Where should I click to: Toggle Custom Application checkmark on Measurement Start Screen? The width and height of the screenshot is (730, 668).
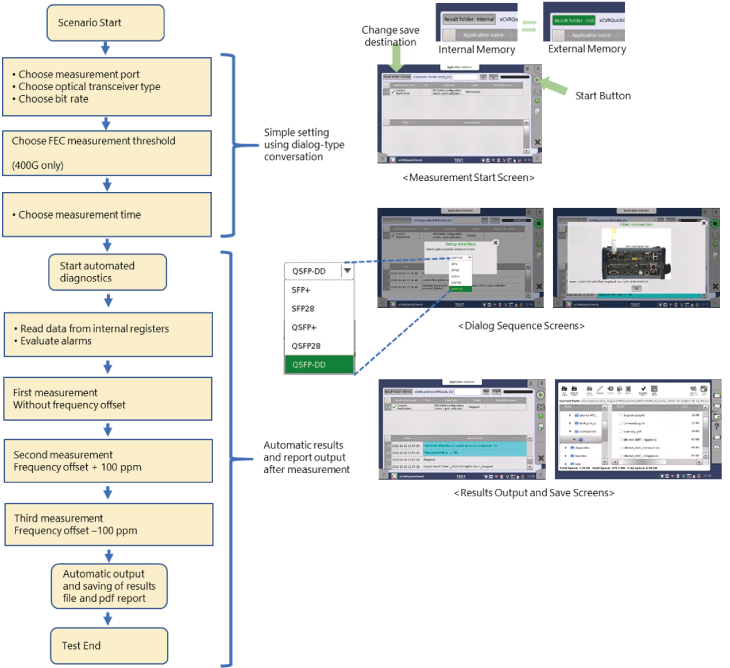(393, 92)
